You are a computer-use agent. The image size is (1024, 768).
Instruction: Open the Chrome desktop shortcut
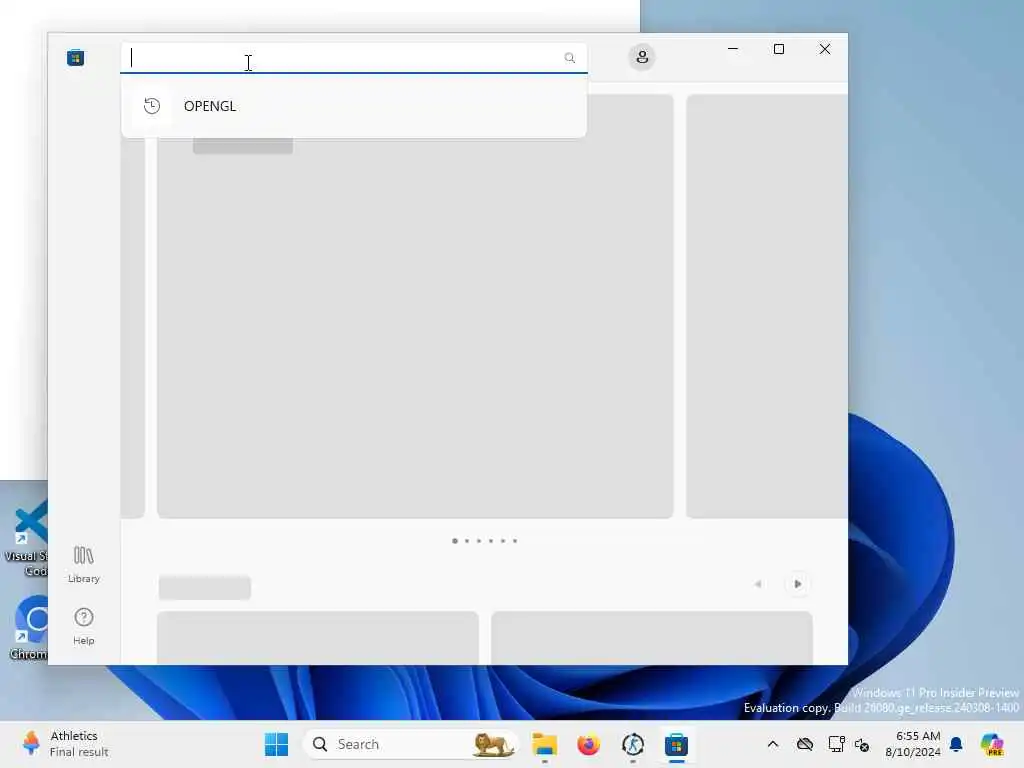point(27,627)
